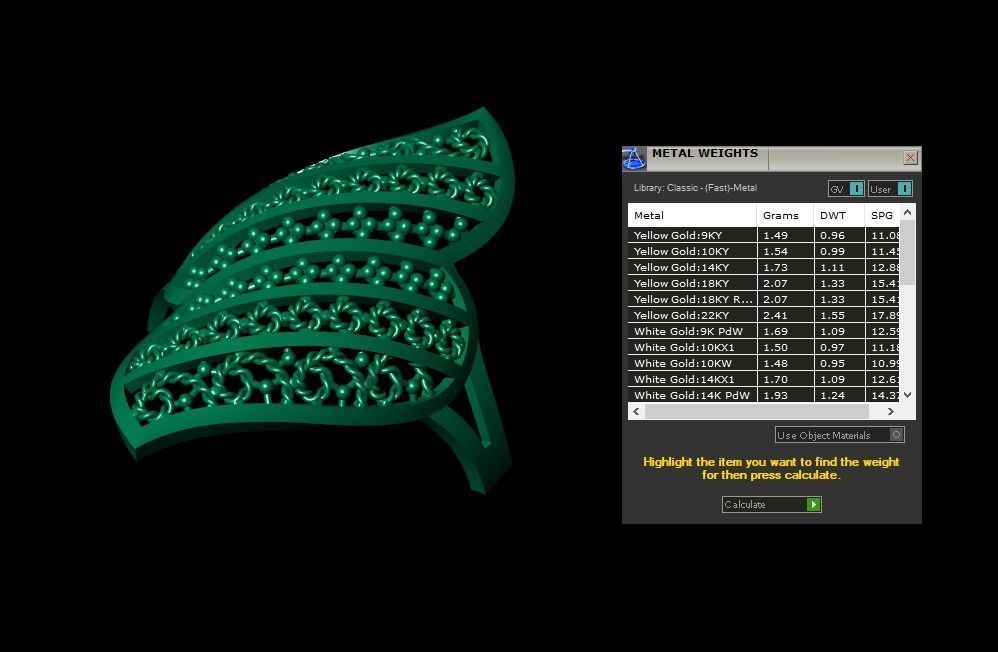
Task: Click the vertical scrollbar thumb
Action: pyautogui.click(x=908, y=253)
